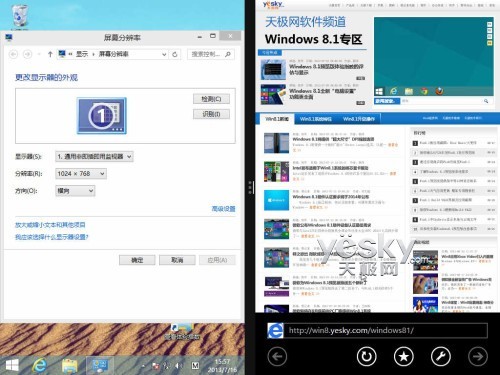Open the 放大或缩小文本和其他项目 link
Viewport: 500px width, 375px height.
click(50, 225)
